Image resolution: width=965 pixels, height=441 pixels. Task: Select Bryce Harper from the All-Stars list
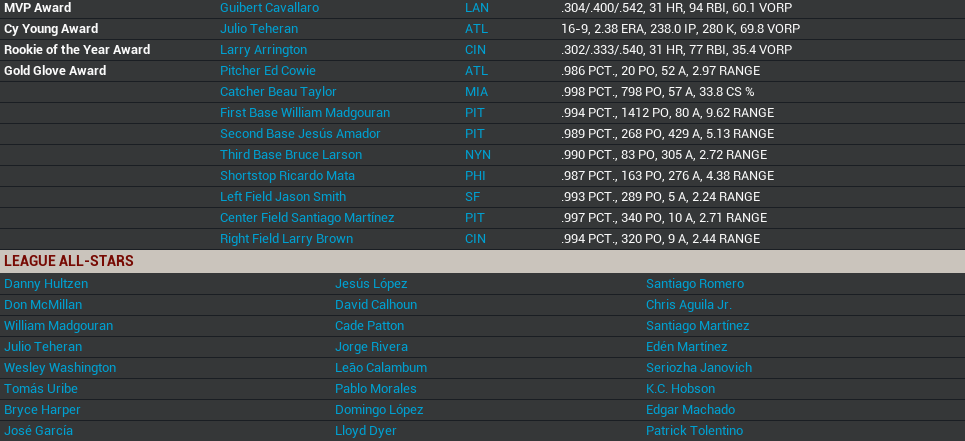[x=42, y=410]
